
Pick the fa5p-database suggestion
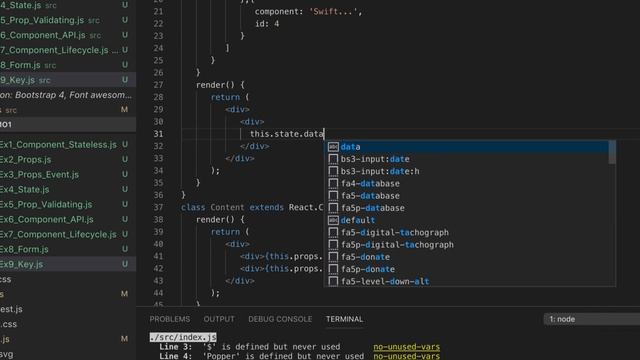pos(466,208)
